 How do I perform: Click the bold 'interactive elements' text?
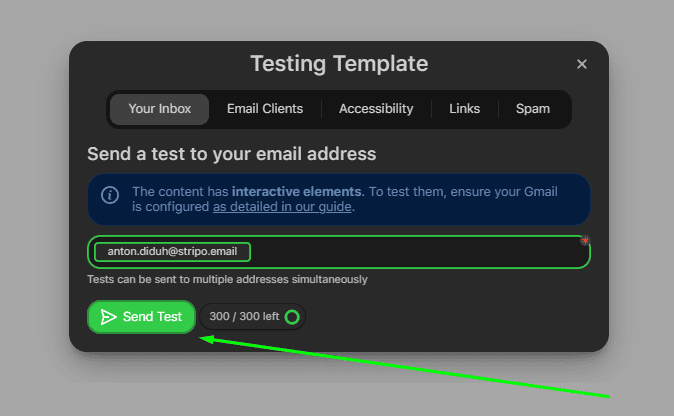coord(294,191)
